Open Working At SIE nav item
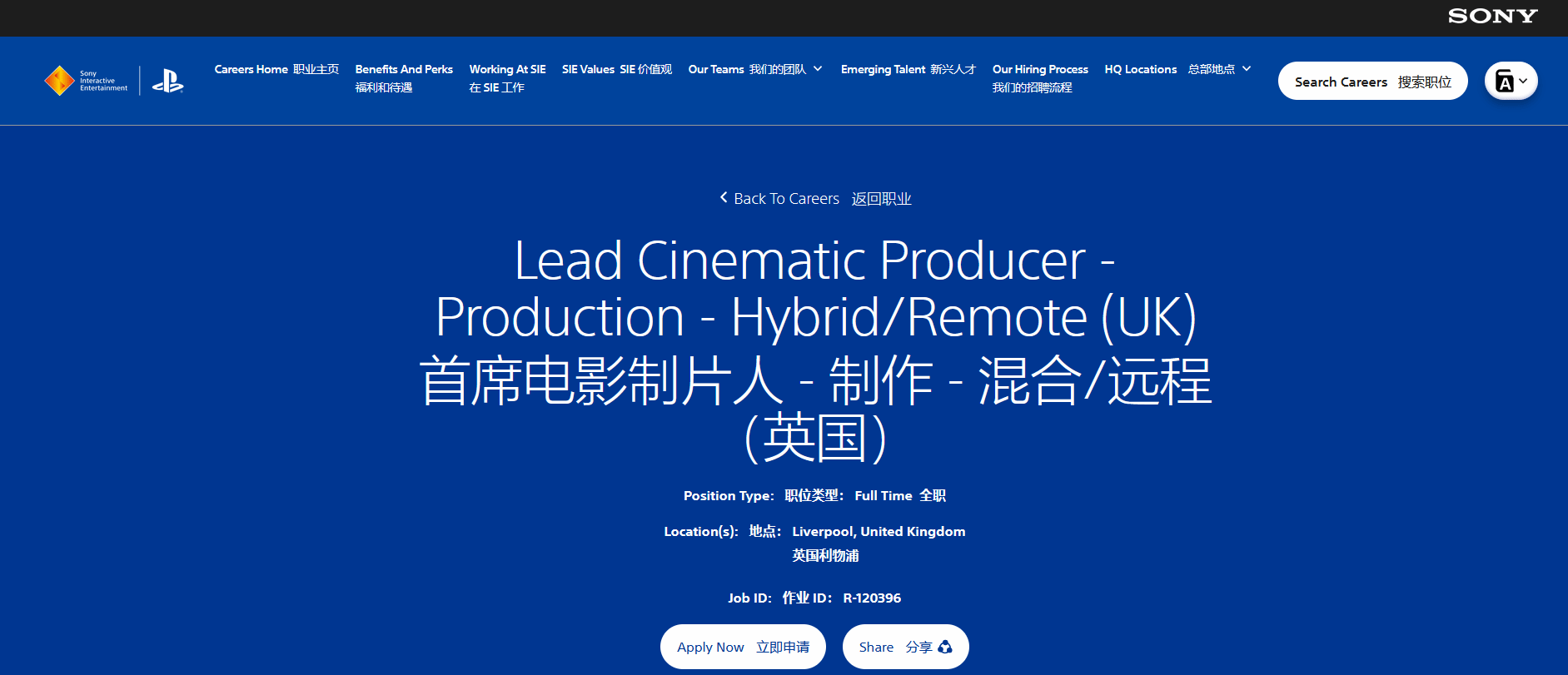Viewport: 1568px width, 675px height. 507,78
